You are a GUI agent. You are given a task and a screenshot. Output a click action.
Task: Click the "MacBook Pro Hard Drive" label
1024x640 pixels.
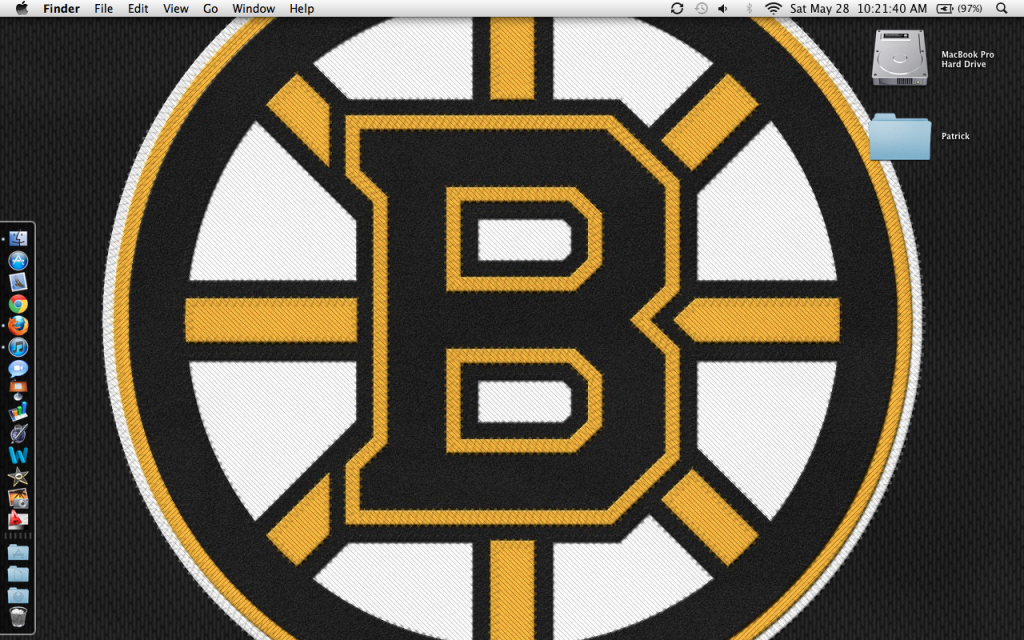[967, 59]
